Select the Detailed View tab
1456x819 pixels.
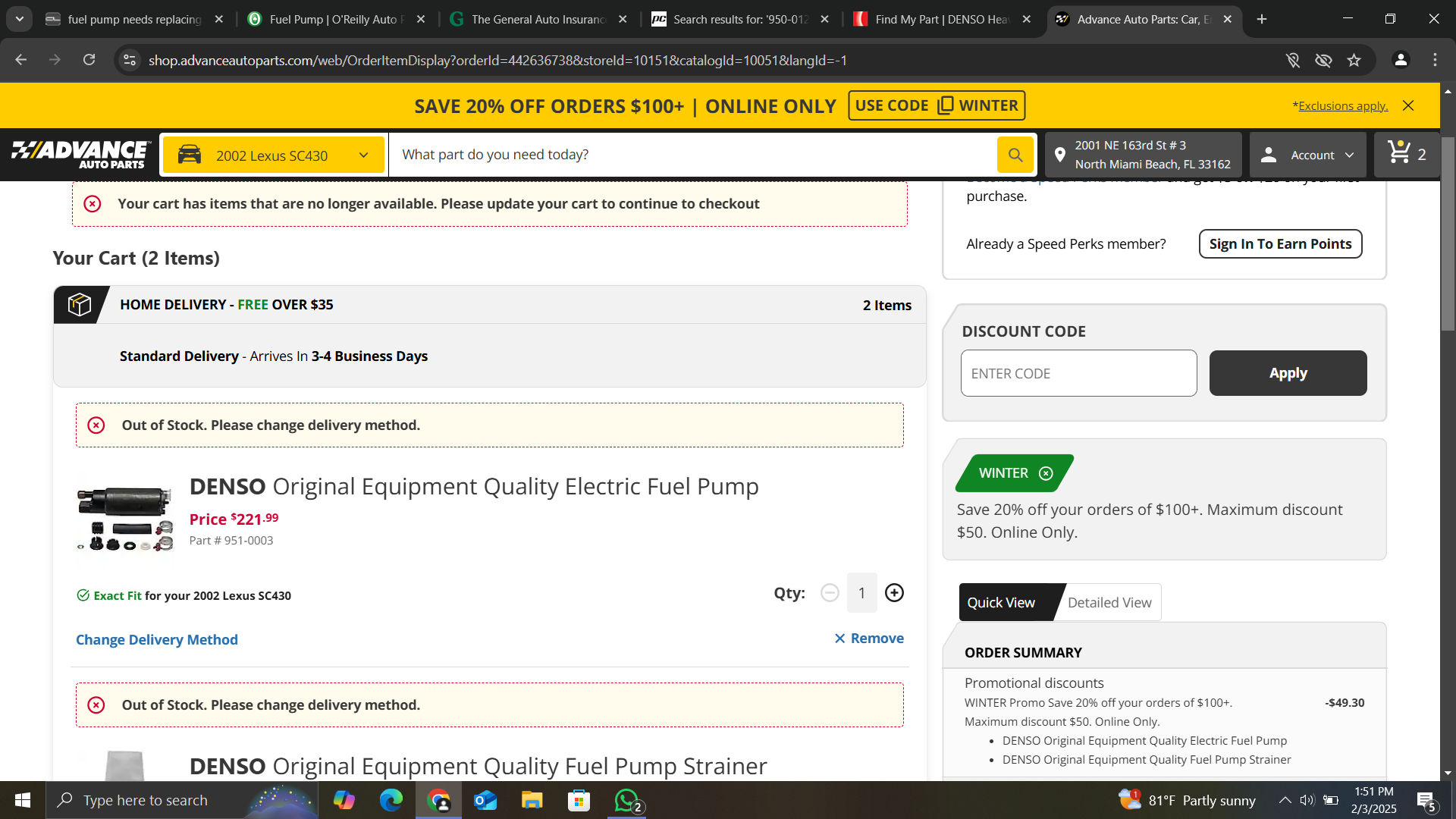coord(1109,602)
